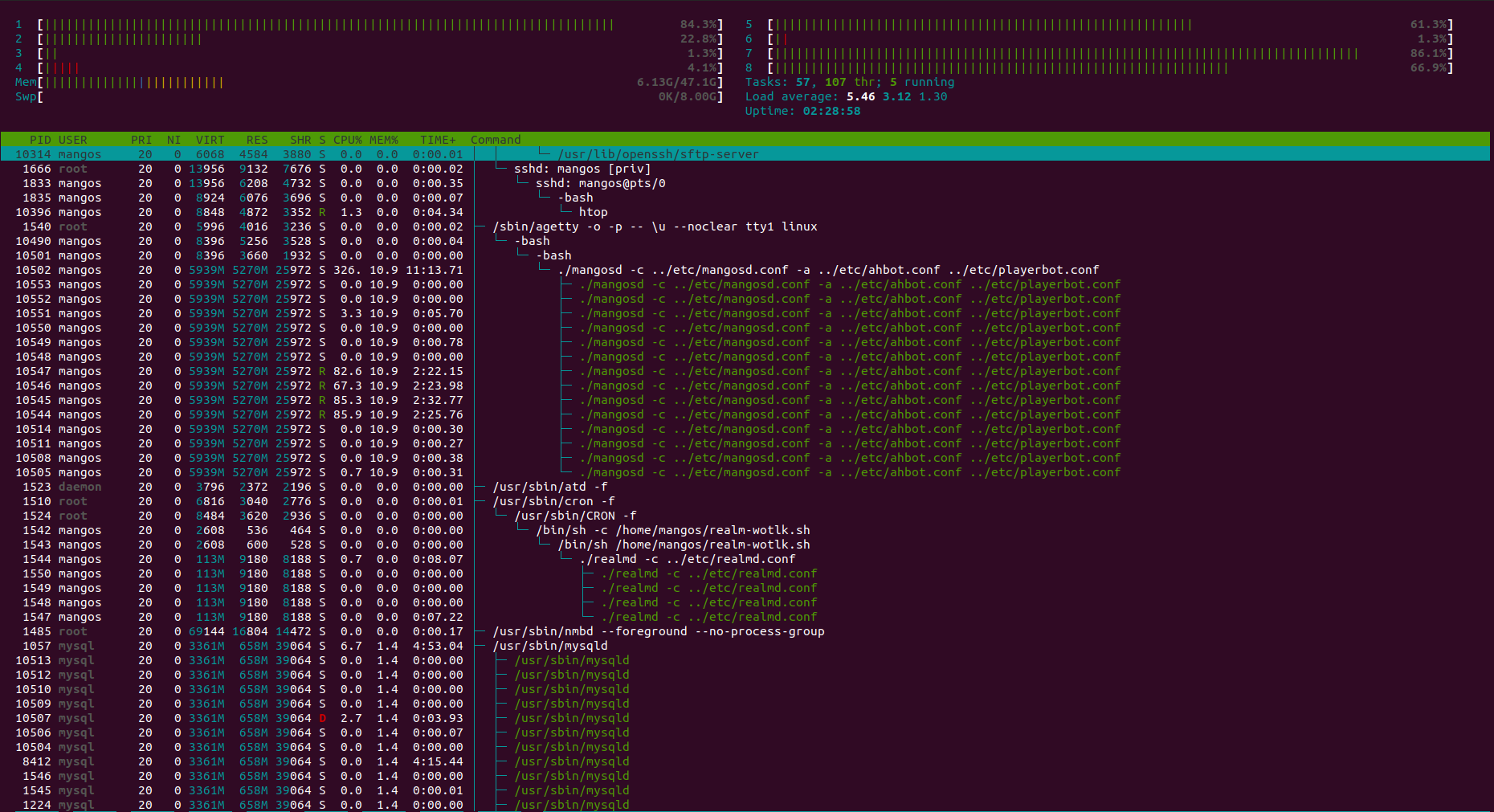Select the mysqld thread in D state, PID 10507
This screenshot has height=812, width=1494.
[x=745, y=718]
